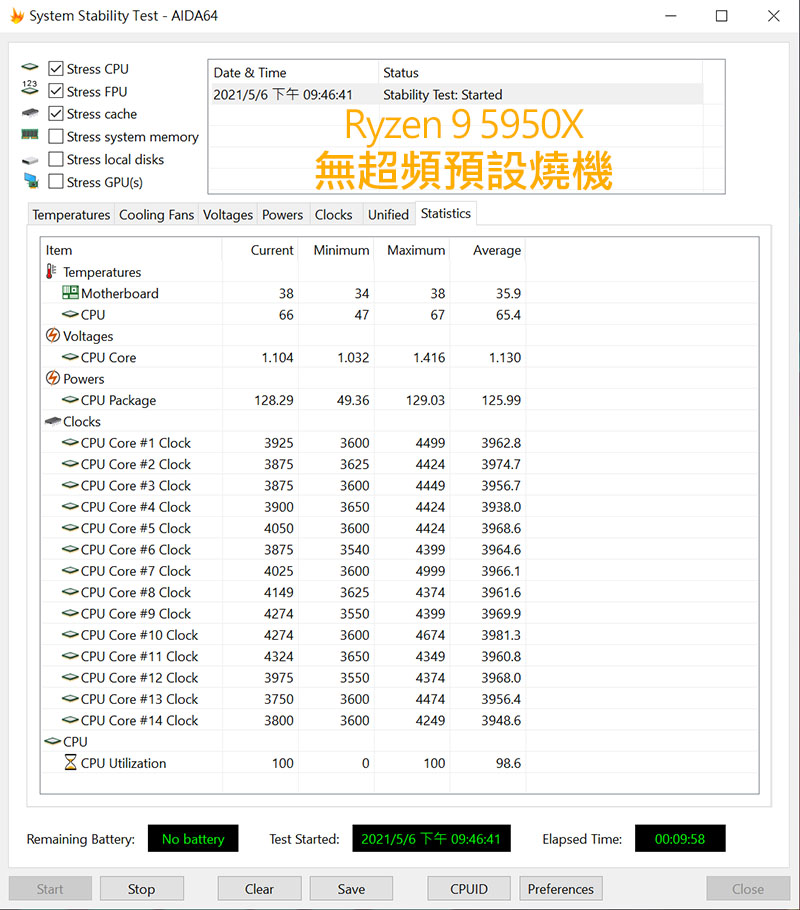Maximize the AIDA64 window
The image size is (800, 910).
tap(722, 16)
